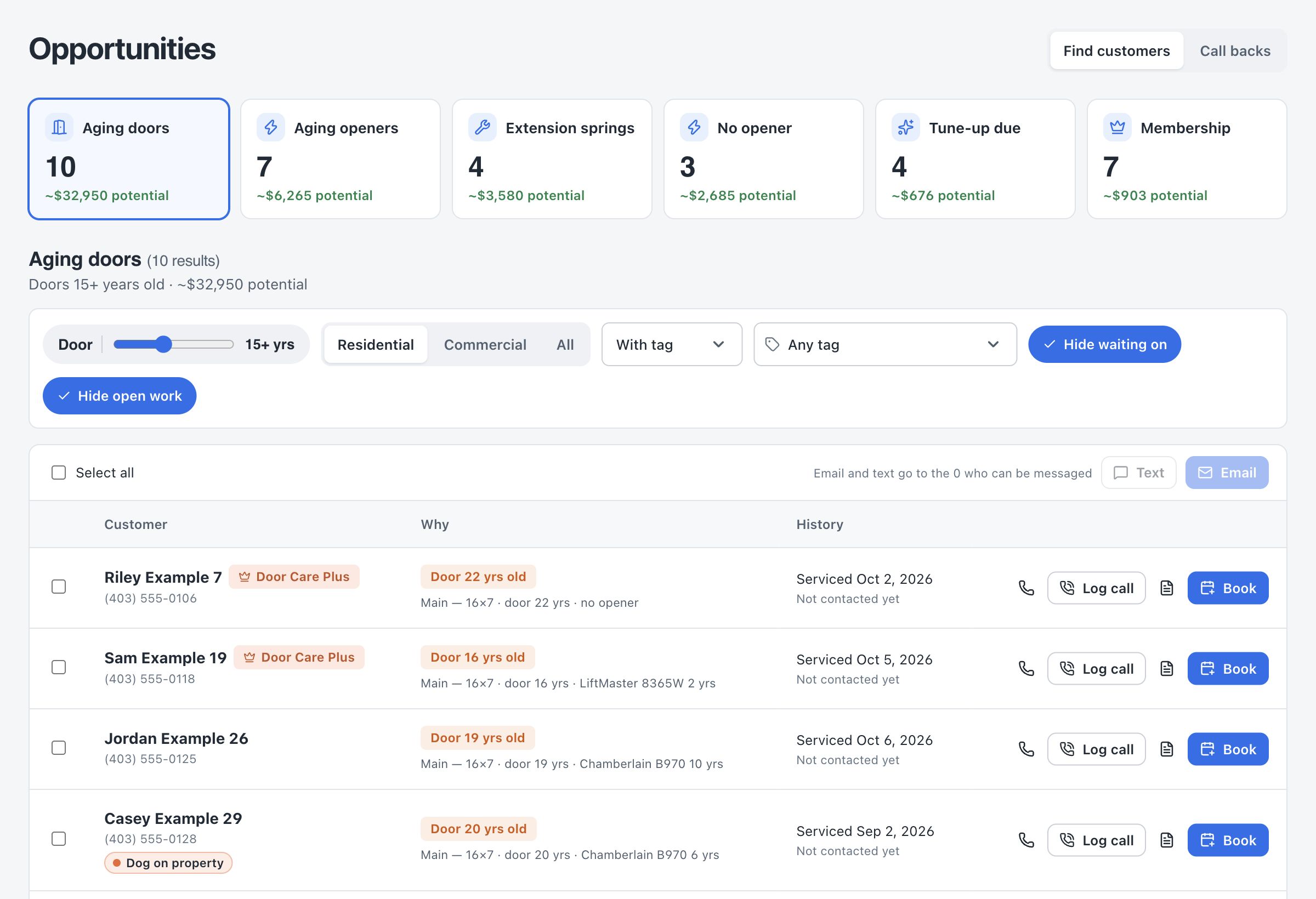
Task: Select the Find customers tab
Action: [x=1116, y=51]
